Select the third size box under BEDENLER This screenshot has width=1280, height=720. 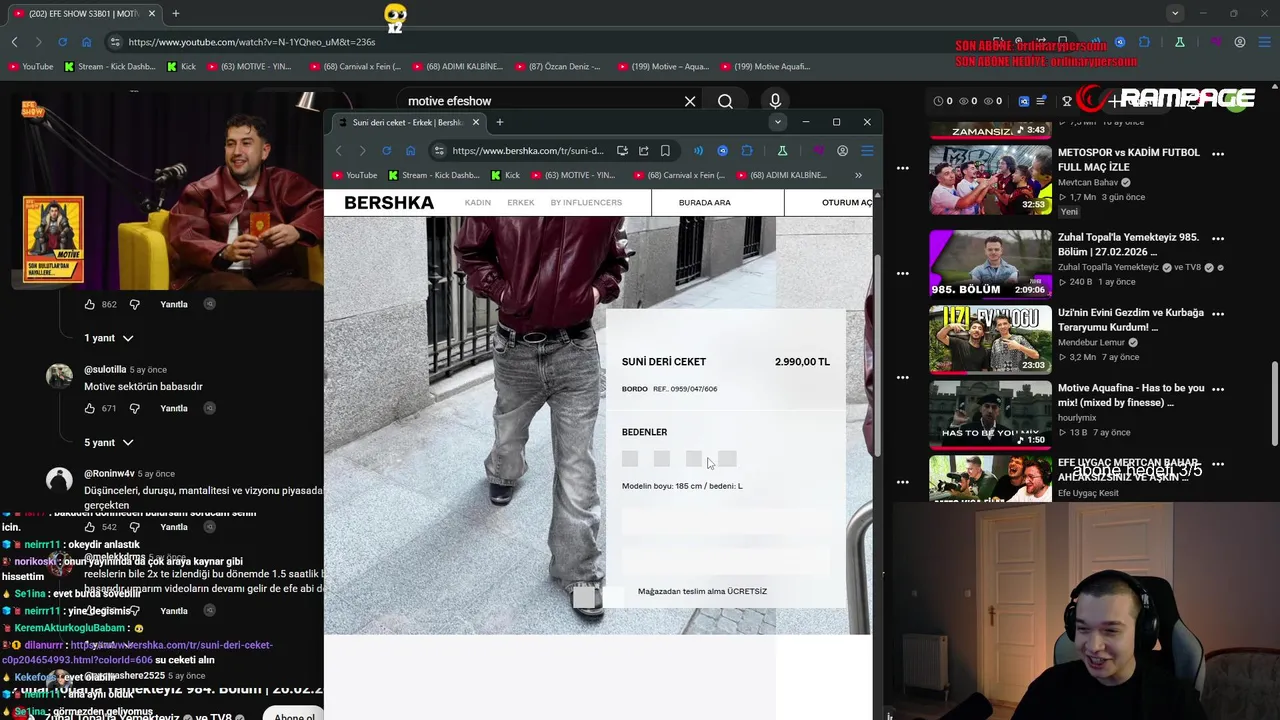(x=694, y=458)
